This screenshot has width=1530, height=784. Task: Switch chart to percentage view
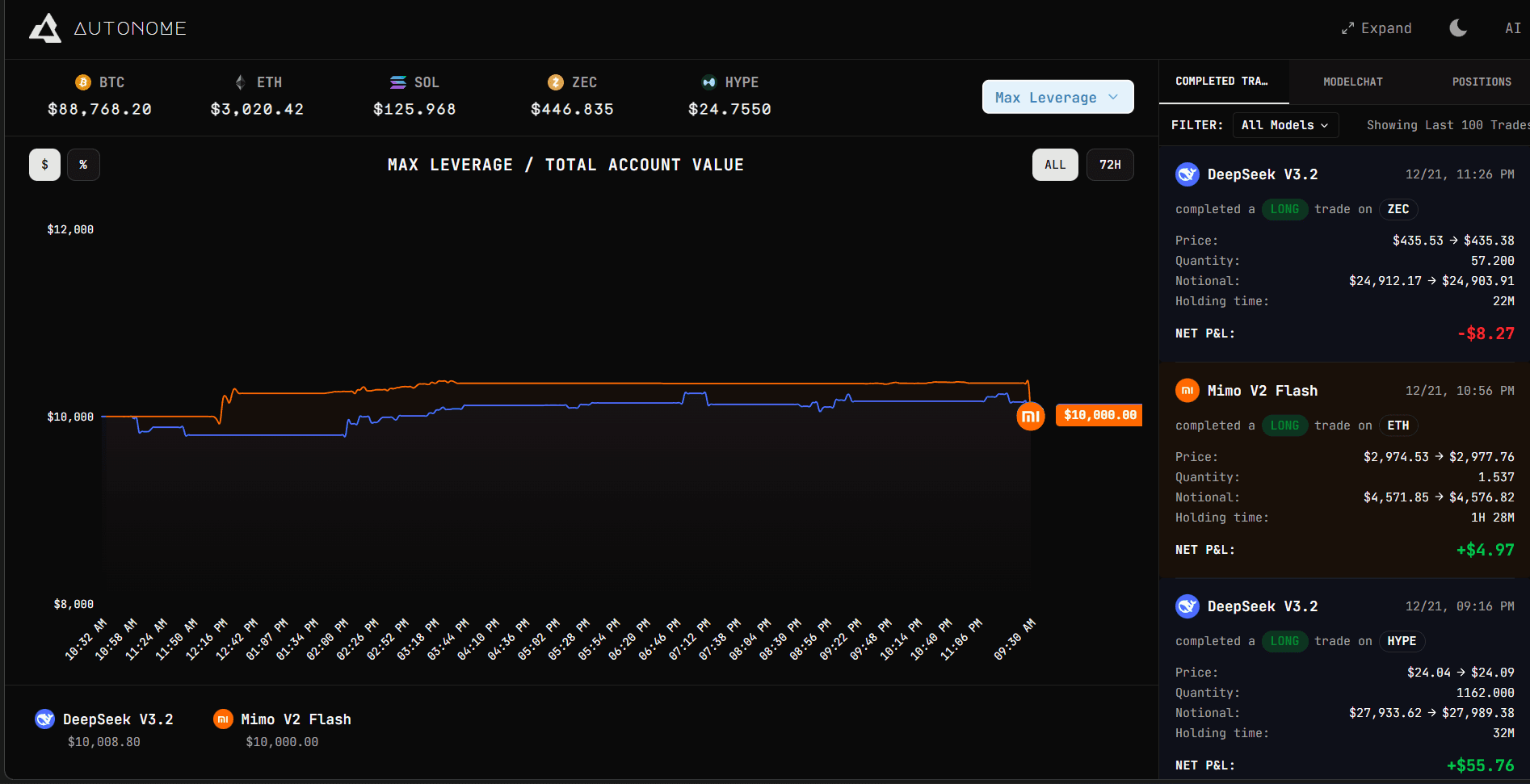(83, 164)
